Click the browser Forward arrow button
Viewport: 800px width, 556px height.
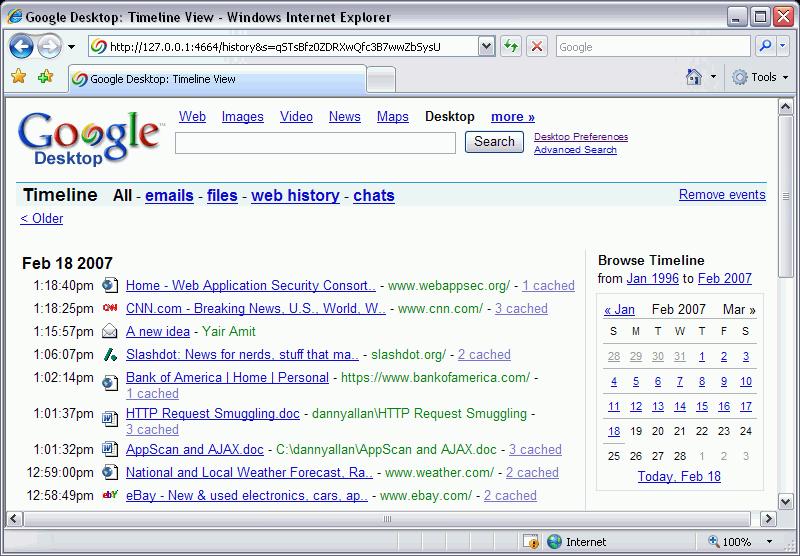tap(50, 47)
